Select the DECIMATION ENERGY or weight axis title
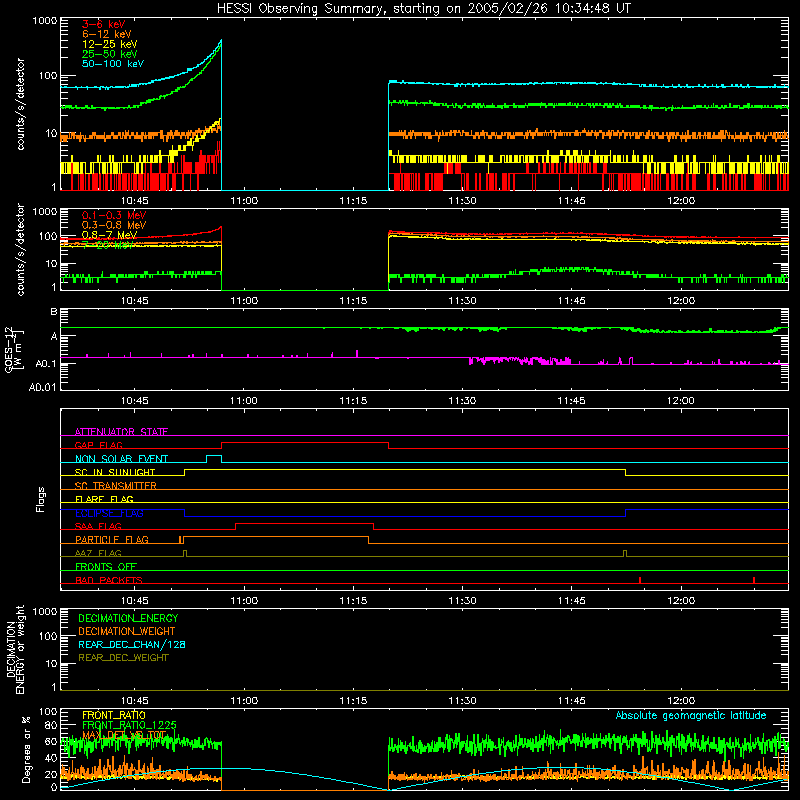Image resolution: width=800 pixels, height=800 pixels. (x=15, y=649)
